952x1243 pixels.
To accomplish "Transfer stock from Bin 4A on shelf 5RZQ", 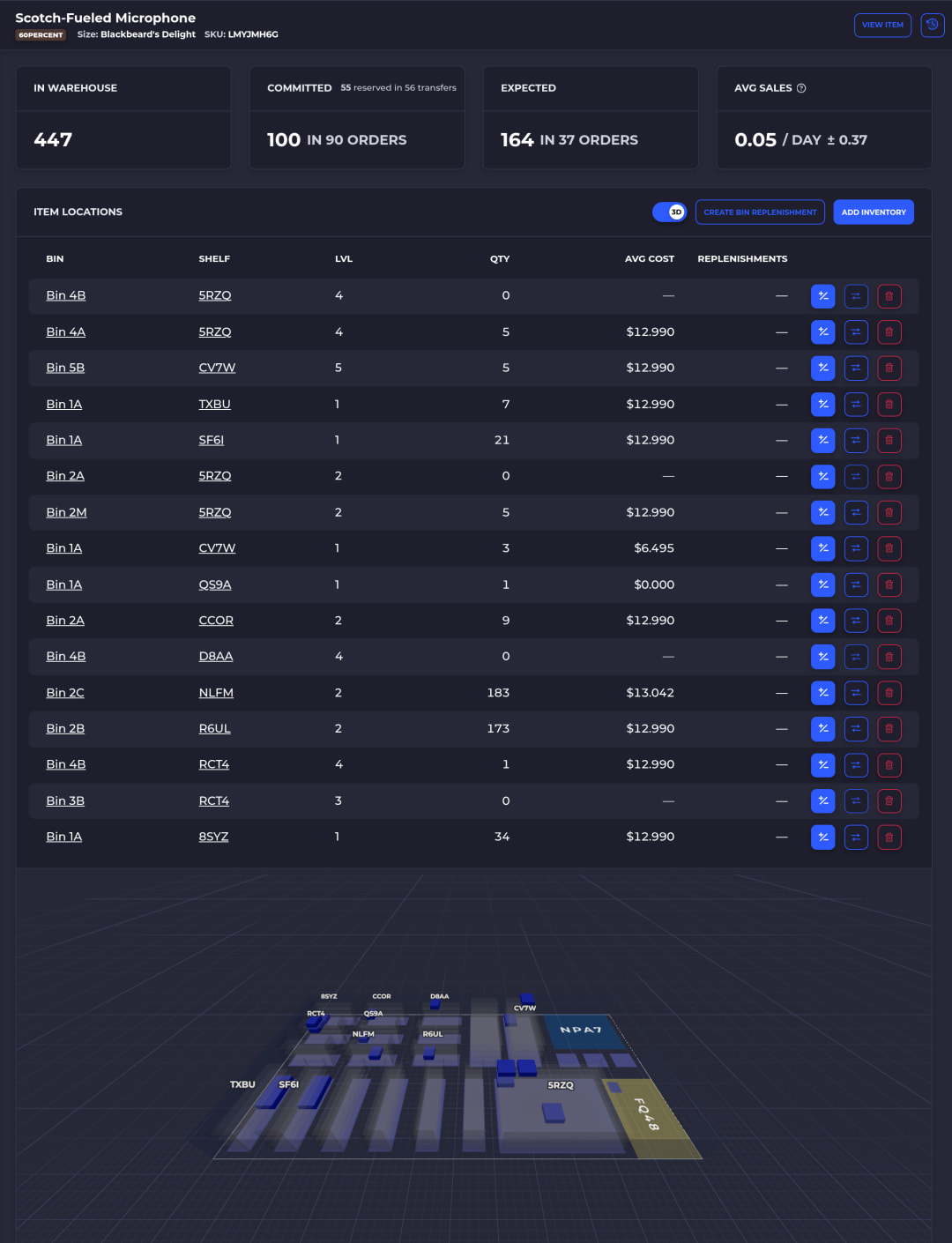I will coord(856,332).
